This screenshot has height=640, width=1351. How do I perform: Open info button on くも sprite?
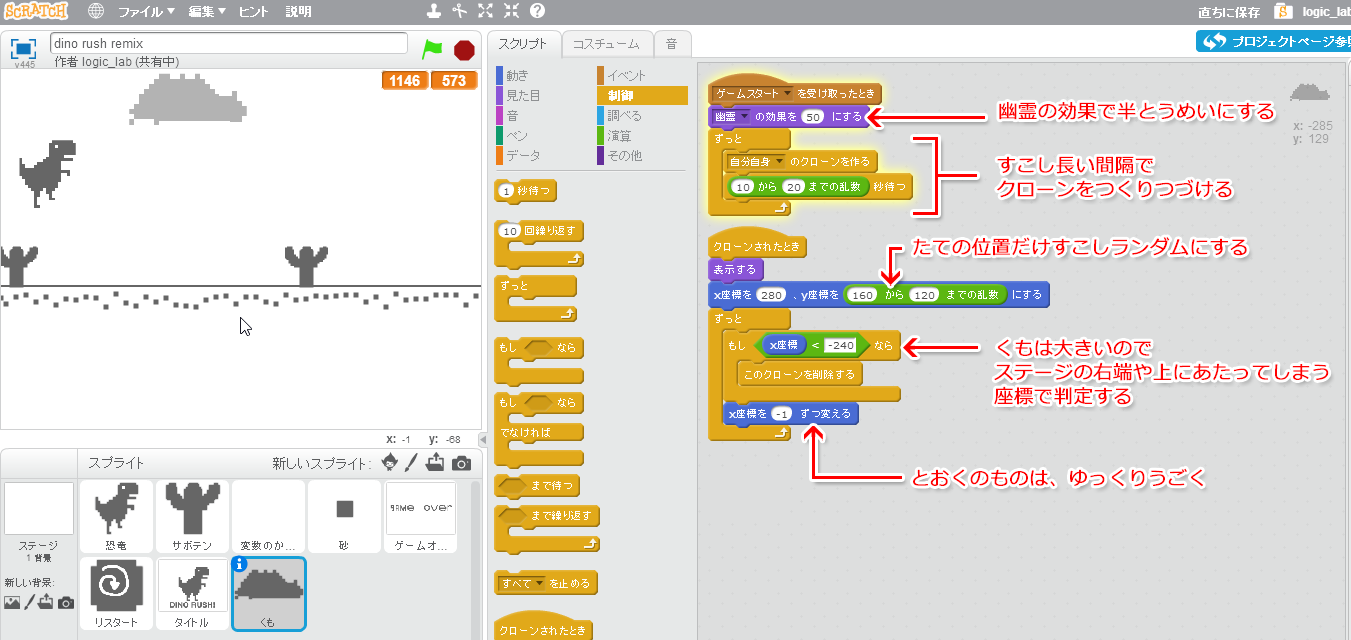(x=240, y=565)
